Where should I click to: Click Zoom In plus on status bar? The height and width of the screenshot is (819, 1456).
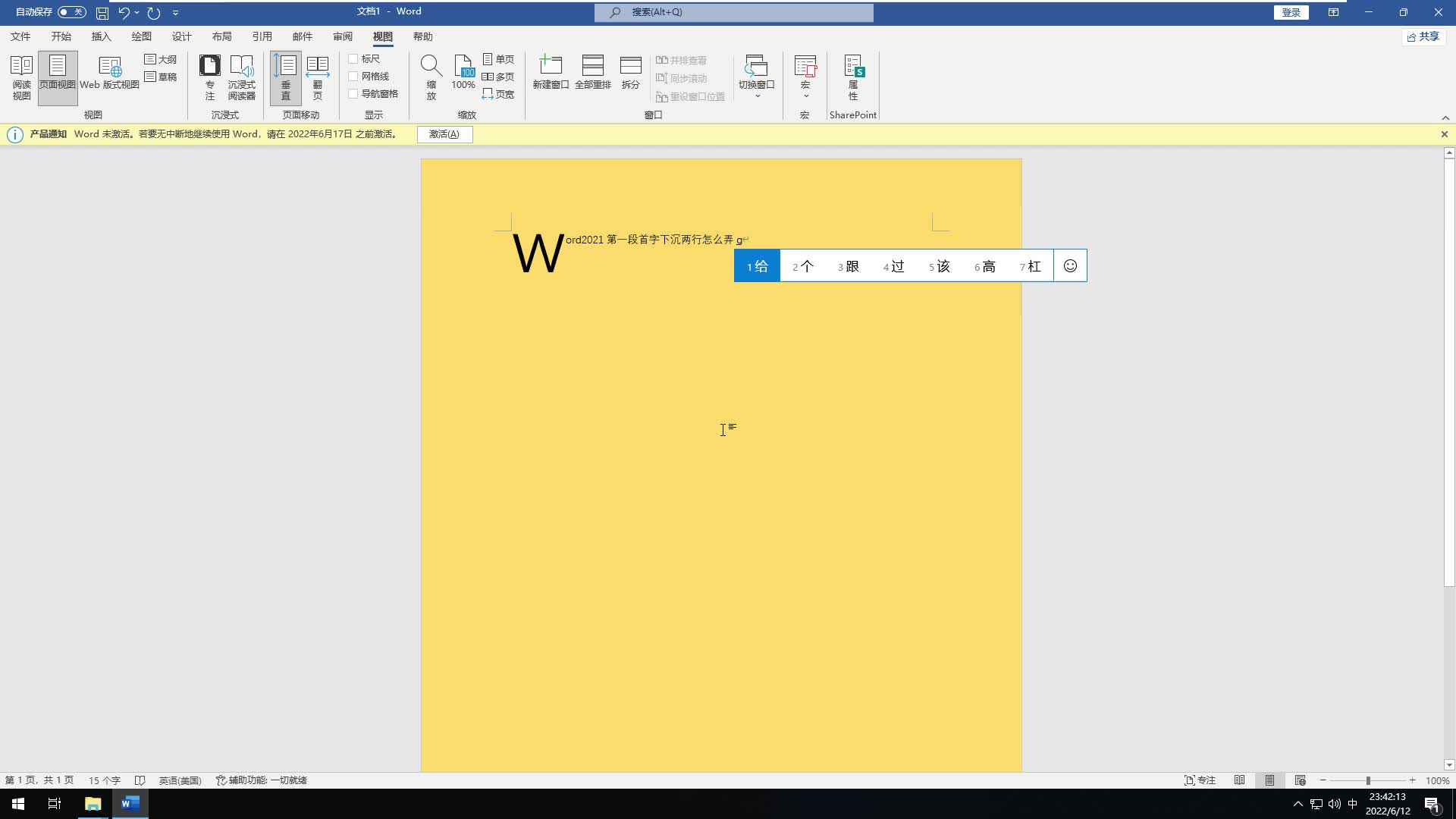[1412, 780]
